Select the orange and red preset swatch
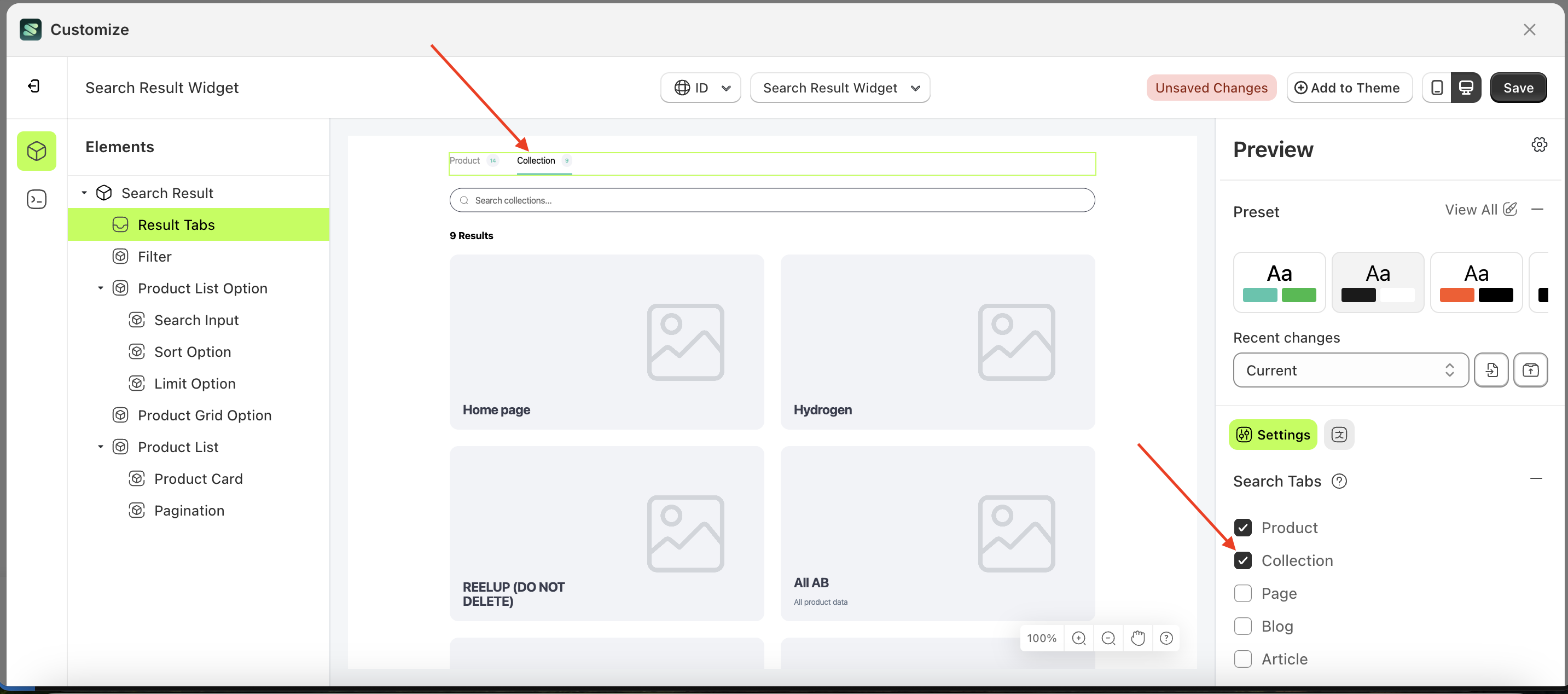 click(x=1476, y=282)
